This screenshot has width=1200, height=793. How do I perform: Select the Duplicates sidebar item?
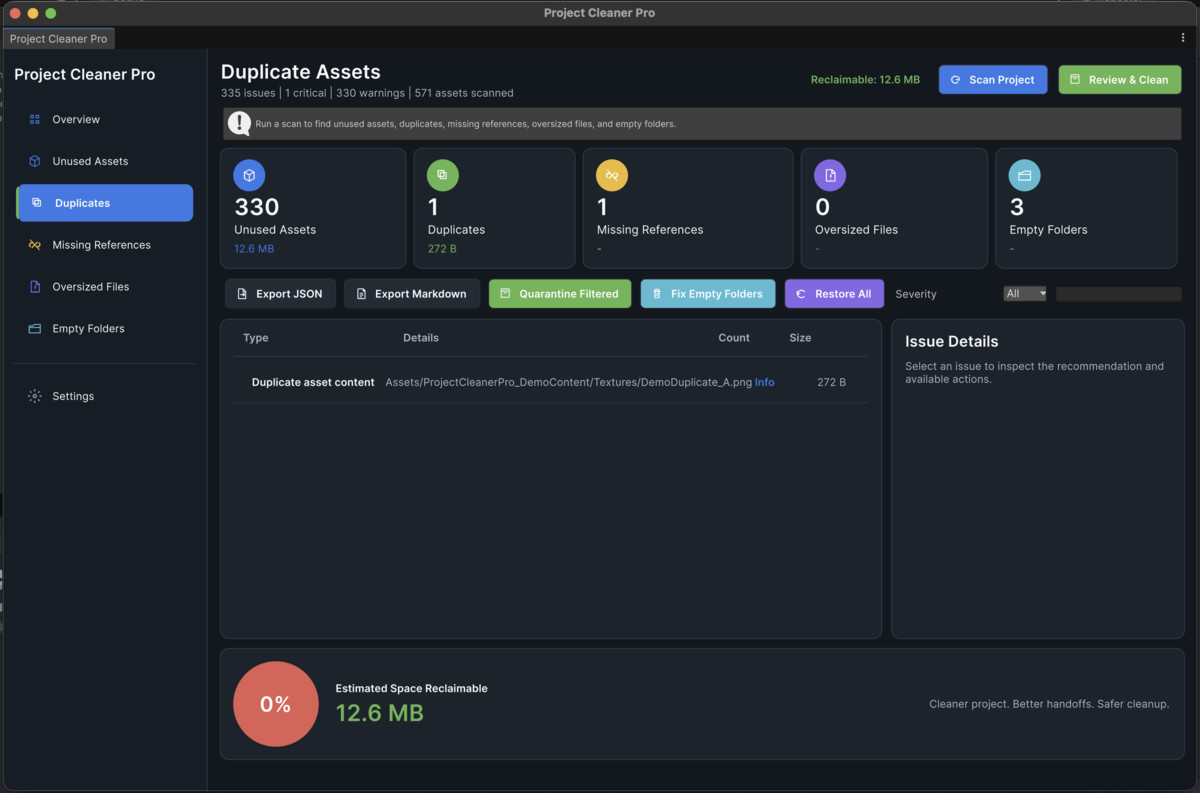coord(104,203)
